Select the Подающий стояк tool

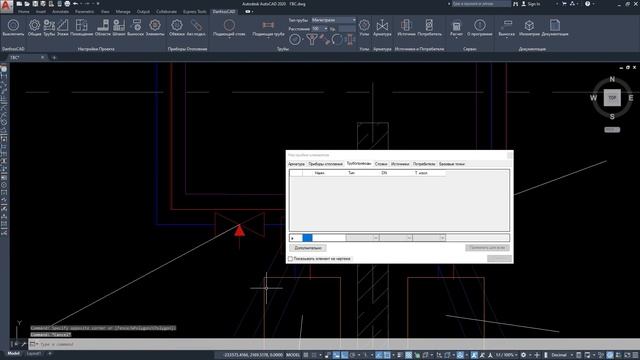pyautogui.click(x=229, y=27)
